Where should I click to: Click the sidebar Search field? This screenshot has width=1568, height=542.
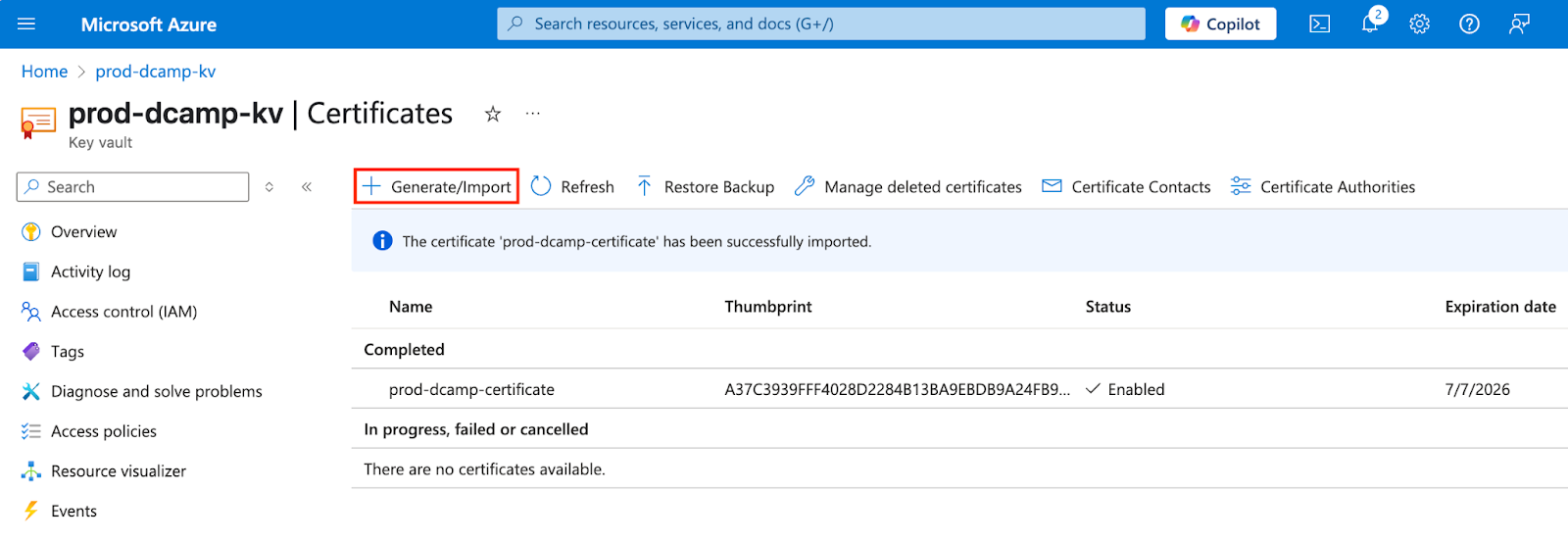[132, 186]
